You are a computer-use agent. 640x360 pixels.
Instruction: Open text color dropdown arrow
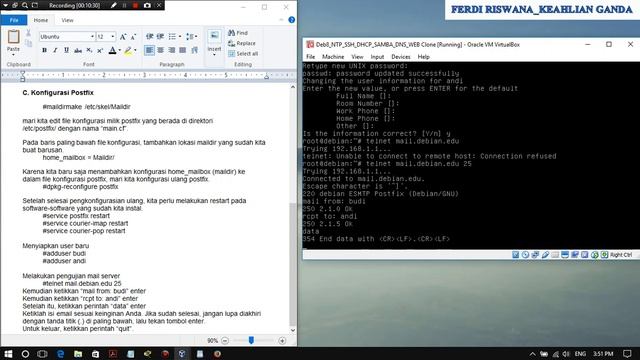[120, 51]
